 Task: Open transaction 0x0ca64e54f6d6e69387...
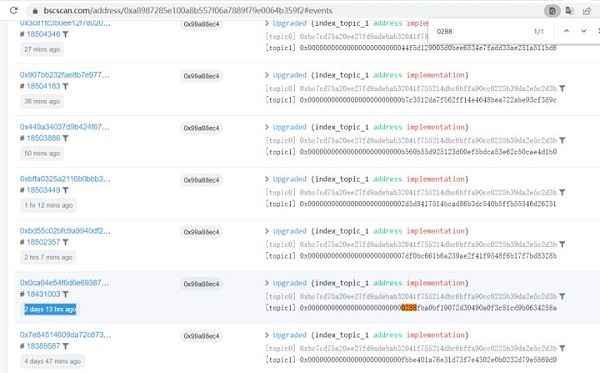point(64,283)
